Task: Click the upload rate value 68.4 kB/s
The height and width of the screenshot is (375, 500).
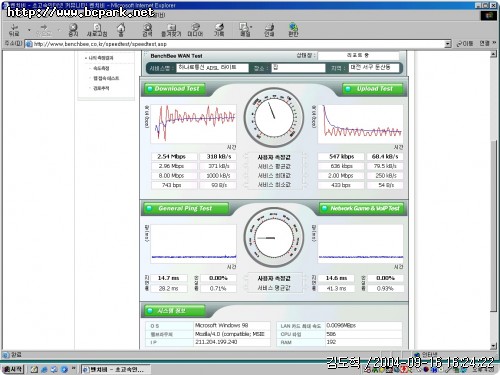Action: point(385,156)
